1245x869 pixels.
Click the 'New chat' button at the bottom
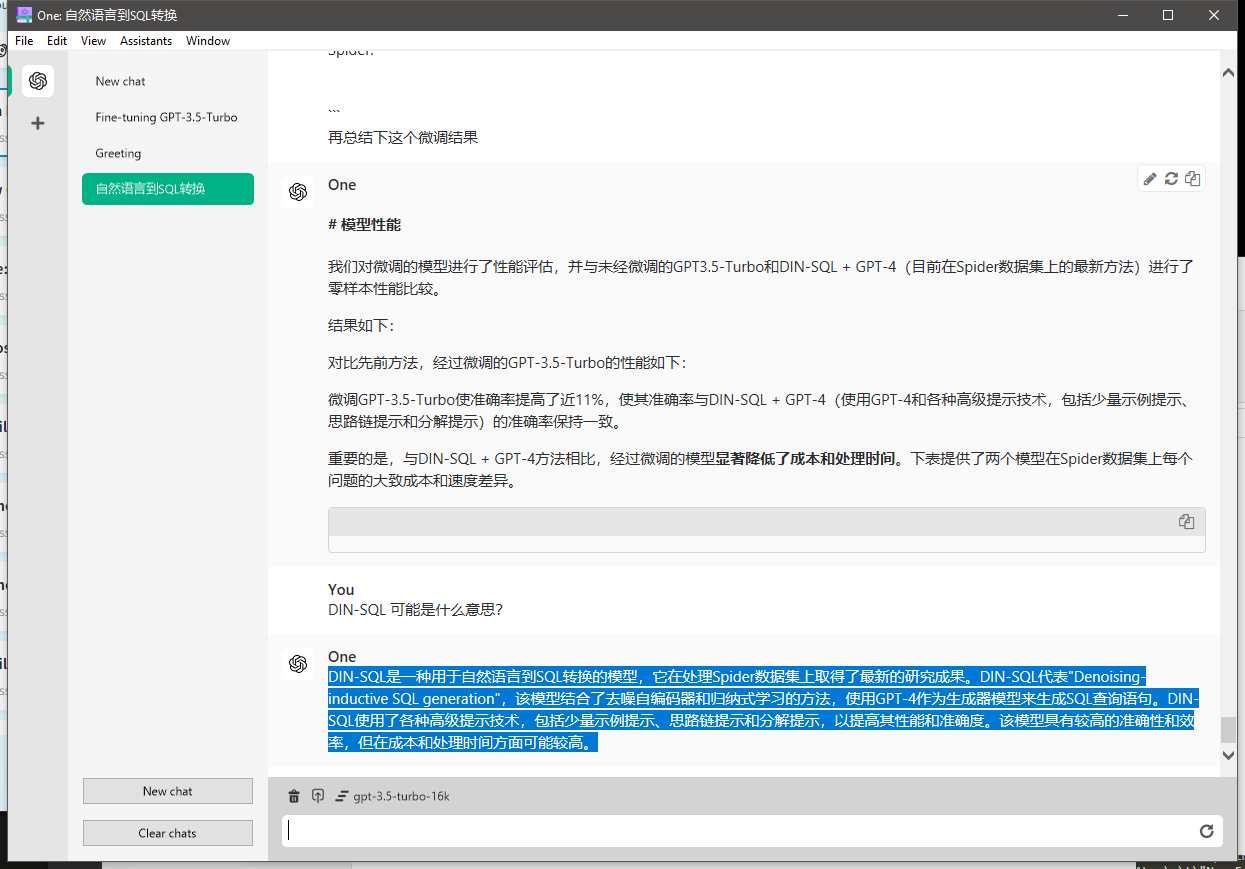click(x=168, y=791)
